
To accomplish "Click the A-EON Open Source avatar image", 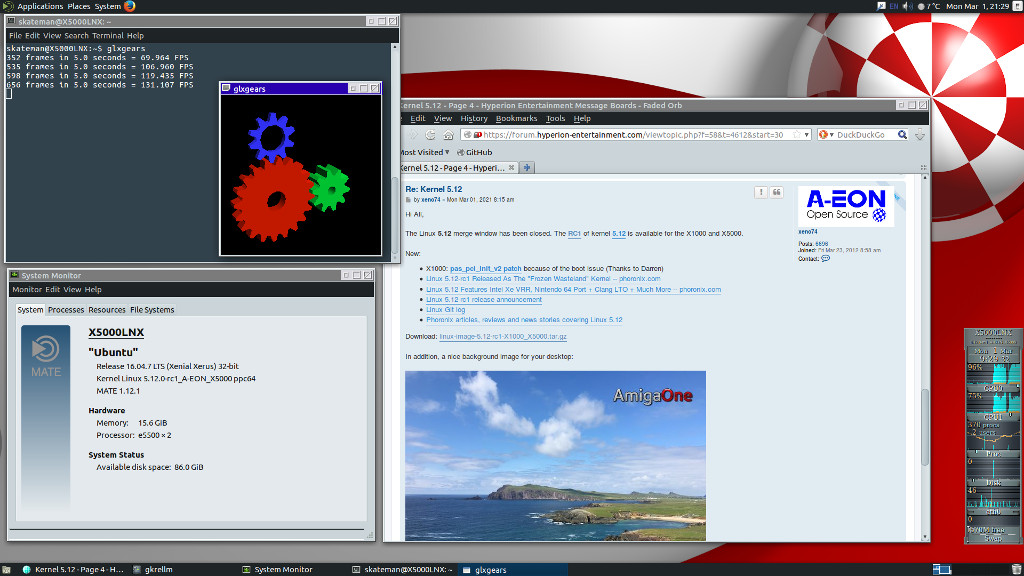I will click(x=846, y=206).
